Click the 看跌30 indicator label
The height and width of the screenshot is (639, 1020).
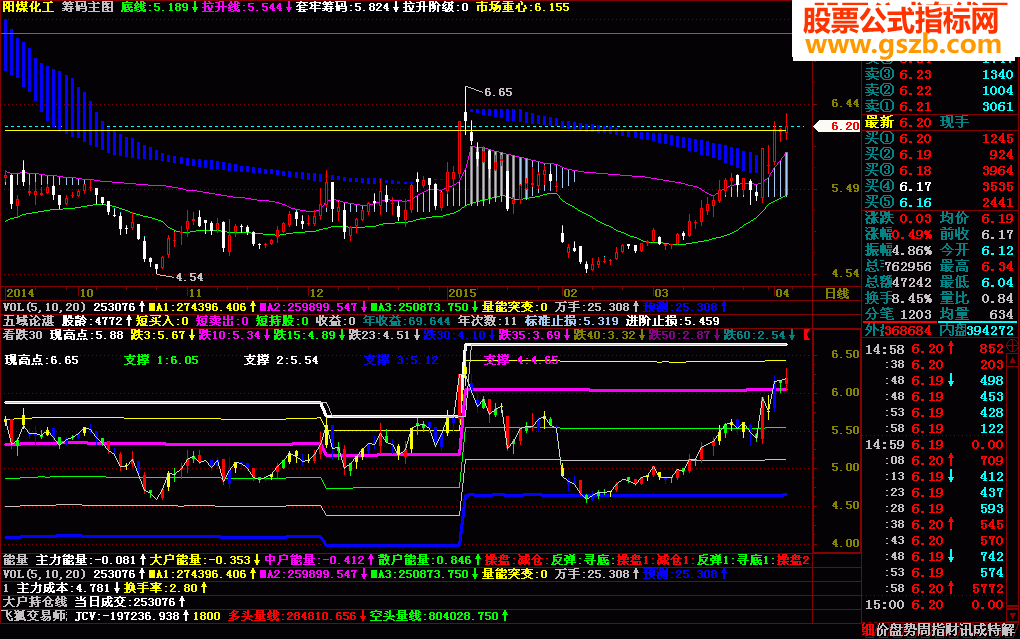click(x=23, y=335)
